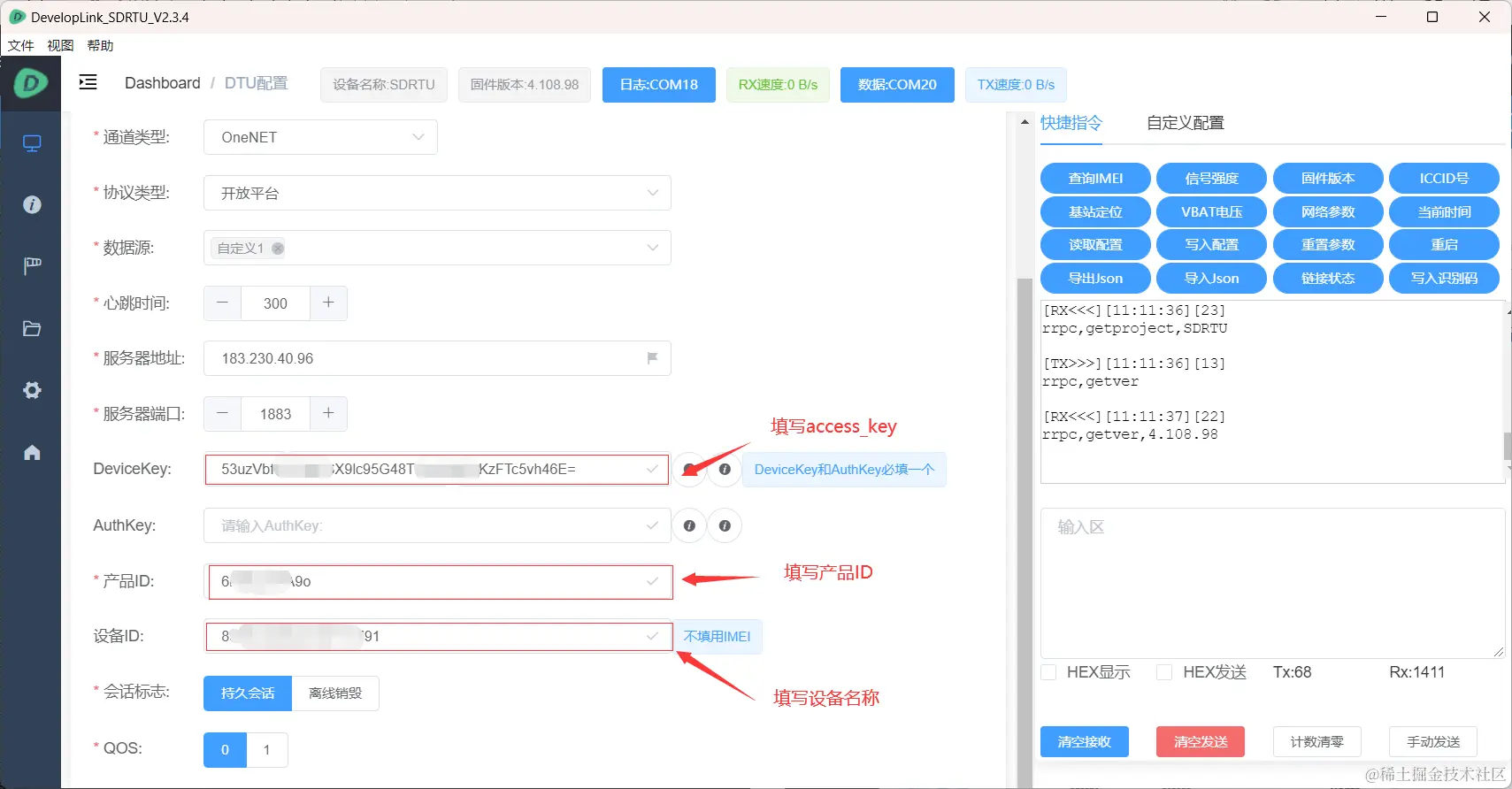Viewport: 1512px width, 789px height.
Task: Open the 协议类型 dropdown
Action: click(437, 193)
